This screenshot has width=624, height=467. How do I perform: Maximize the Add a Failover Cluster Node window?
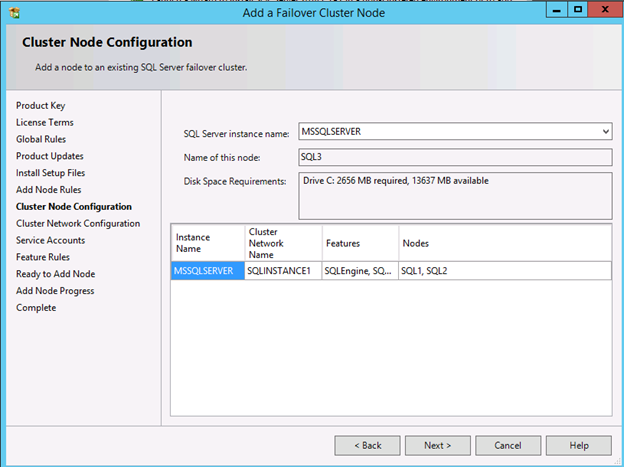coord(577,10)
